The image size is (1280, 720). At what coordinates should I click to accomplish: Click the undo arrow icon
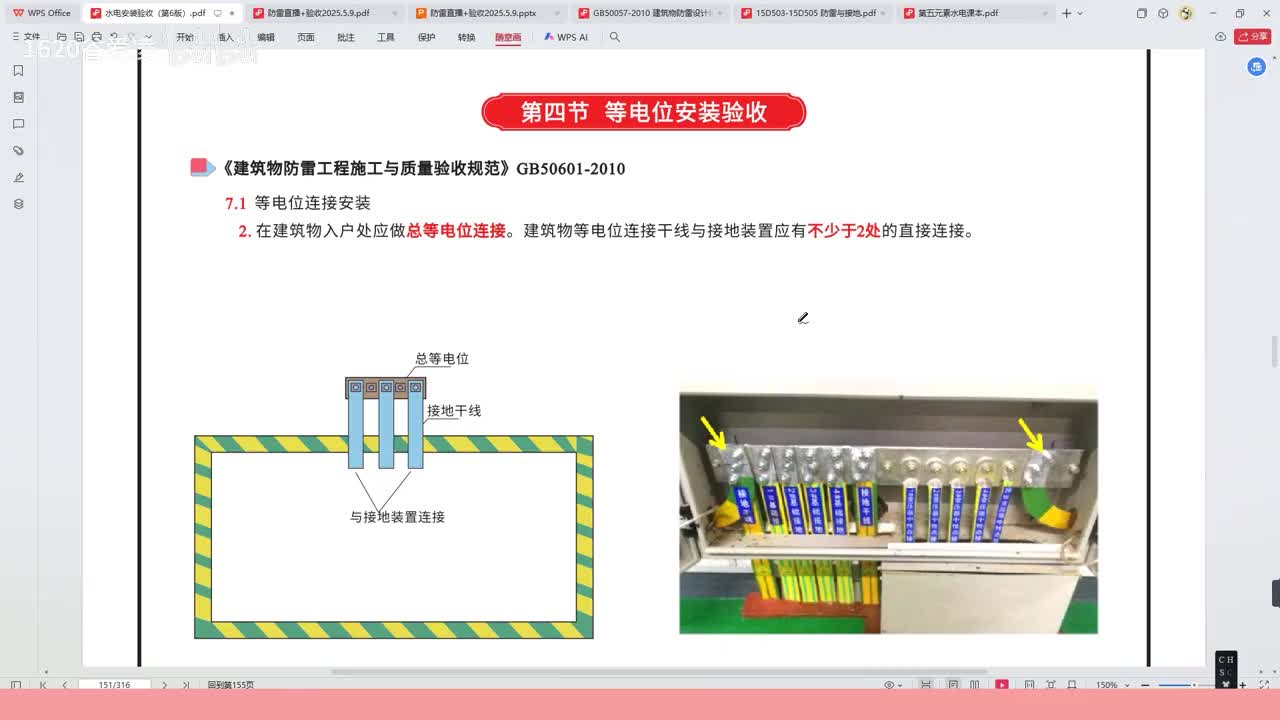pos(114,37)
